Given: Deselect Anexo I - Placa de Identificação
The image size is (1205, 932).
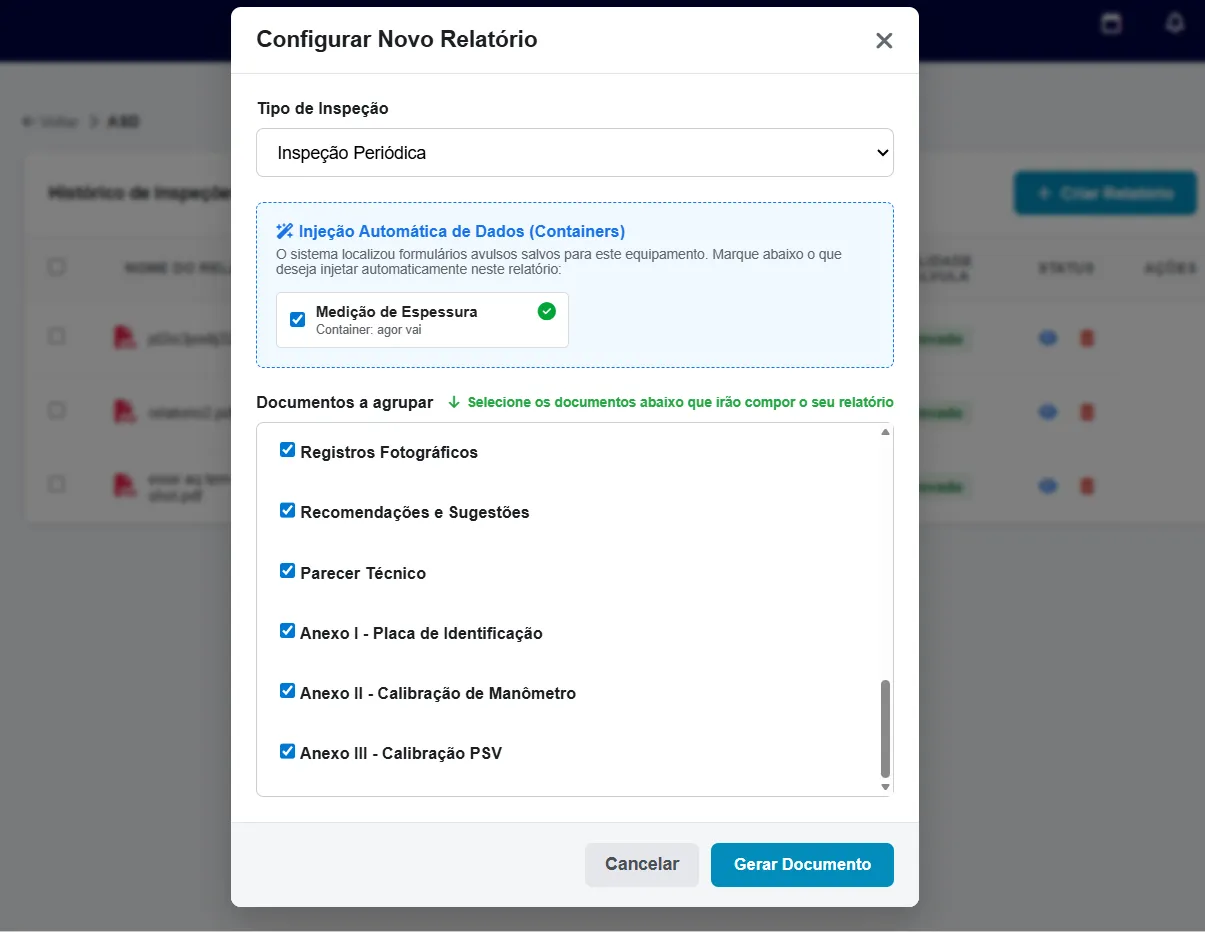Looking at the screenshot, I should 288,632.
